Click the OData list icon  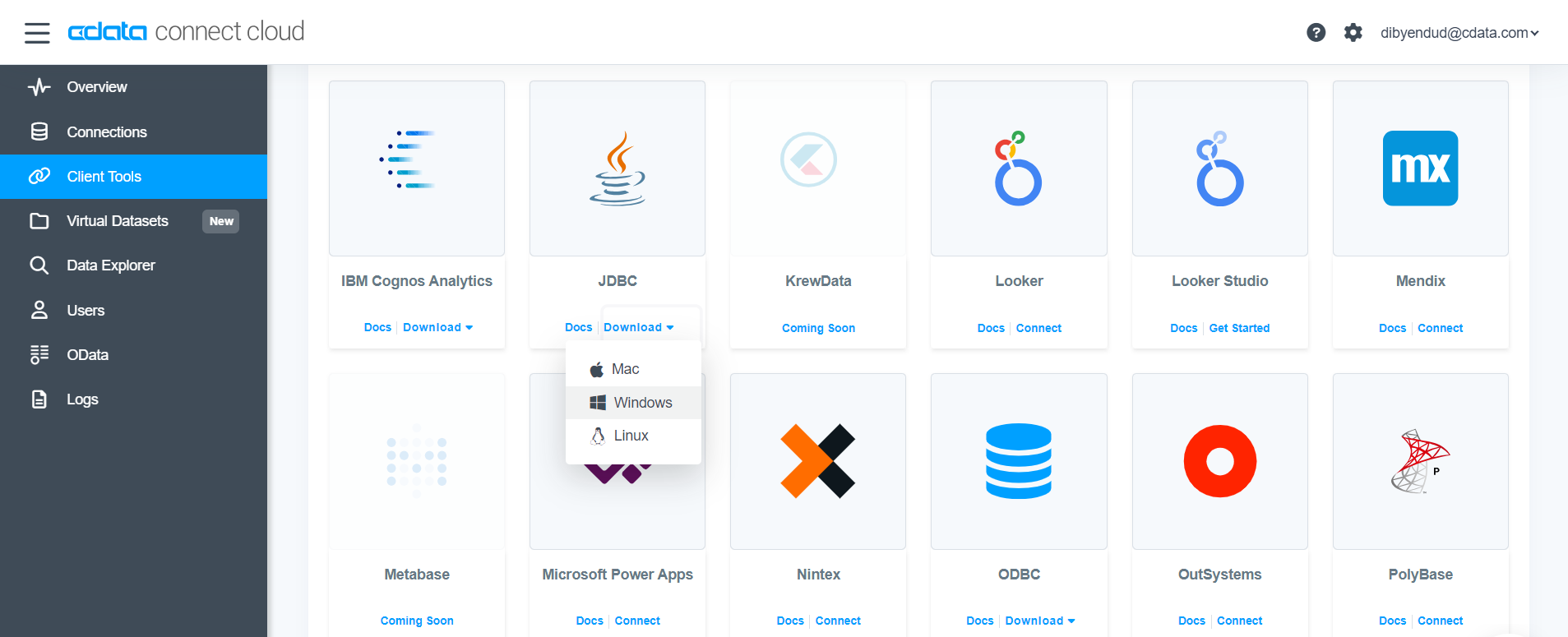39,354
